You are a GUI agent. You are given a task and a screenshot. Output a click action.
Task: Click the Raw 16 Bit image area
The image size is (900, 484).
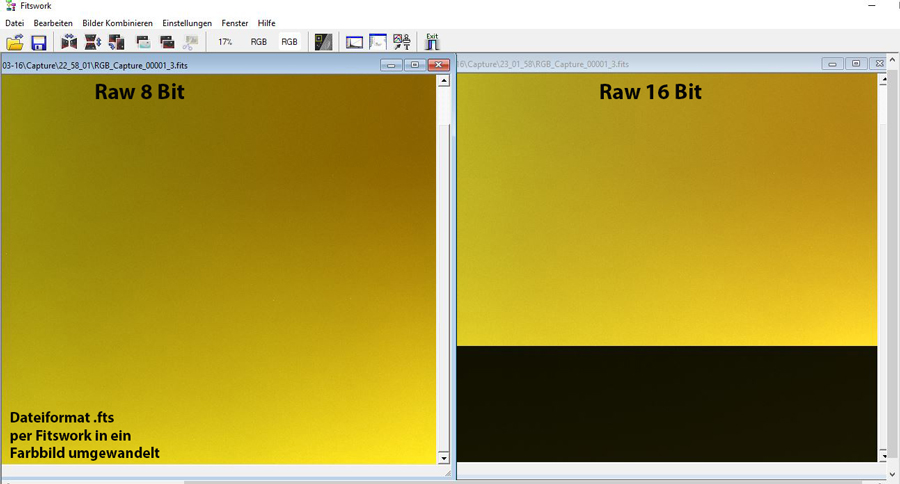667,268
